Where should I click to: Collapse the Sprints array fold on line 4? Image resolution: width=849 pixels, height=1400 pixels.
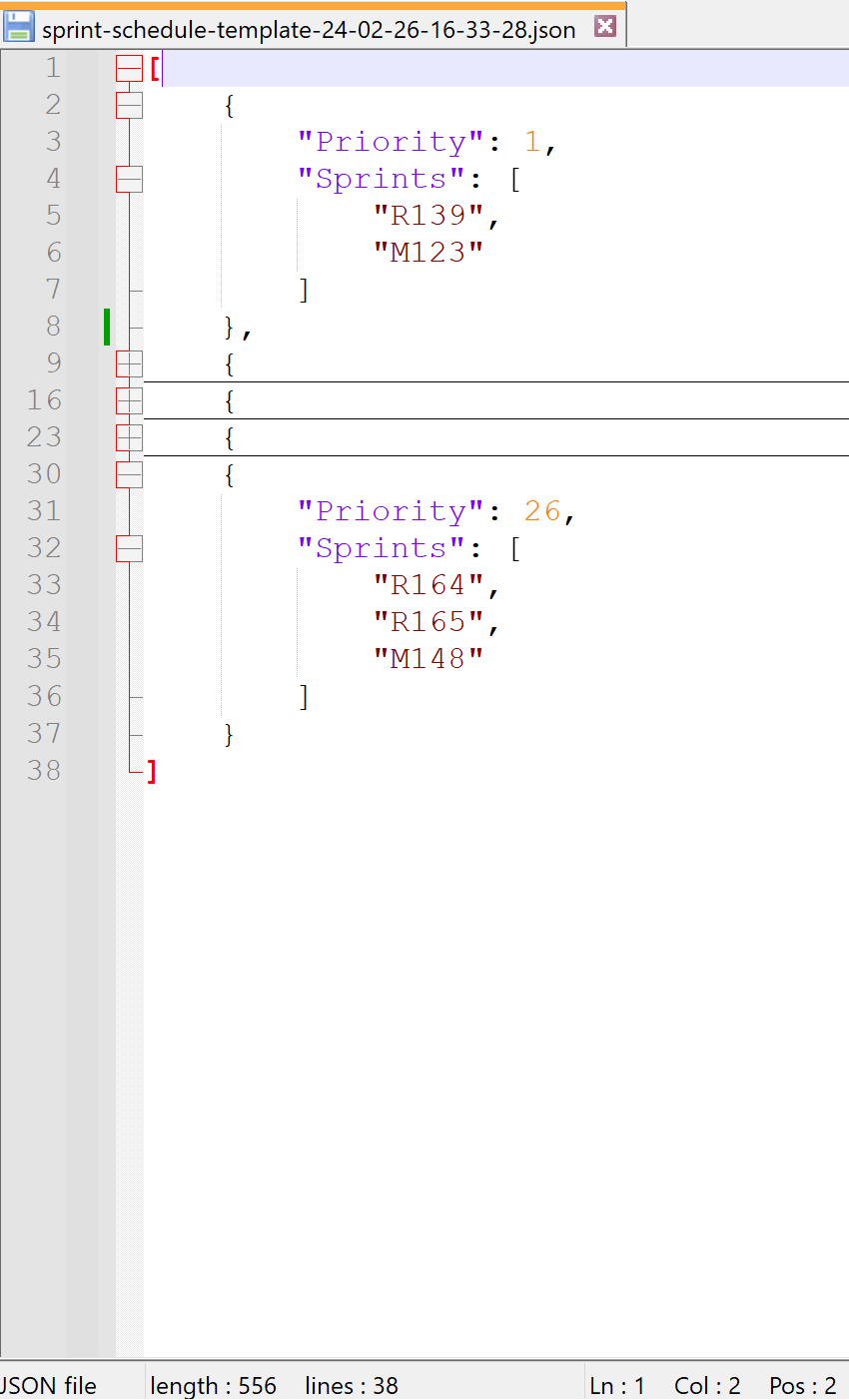coord(130,179)
